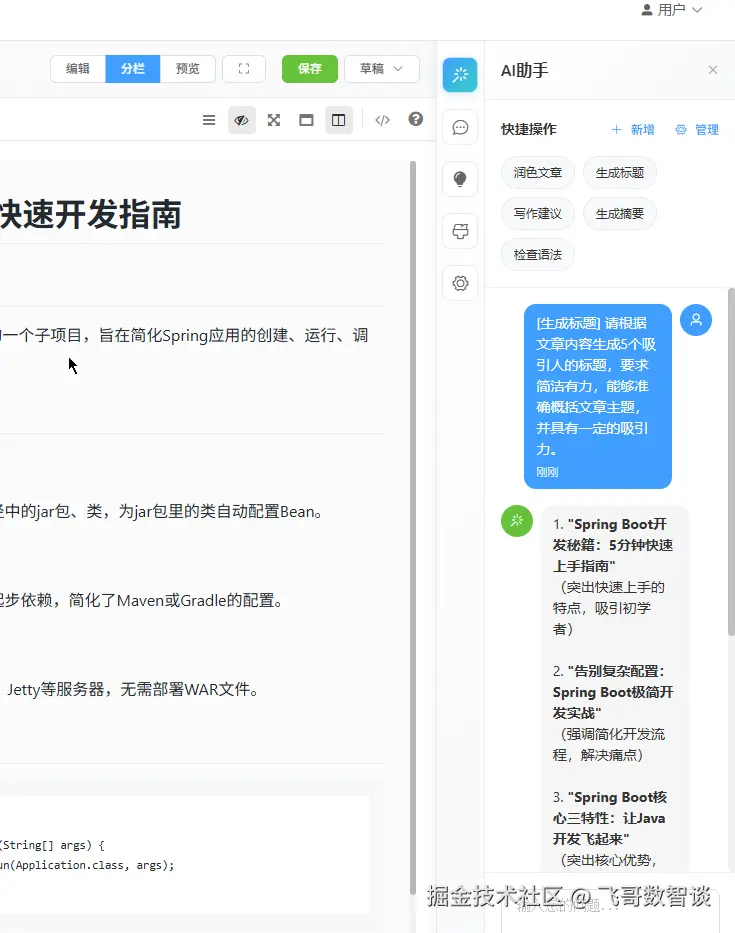Open the gear settings sidebar icon
Viewport: 735px width, 933px height.
tap(459, 283)
